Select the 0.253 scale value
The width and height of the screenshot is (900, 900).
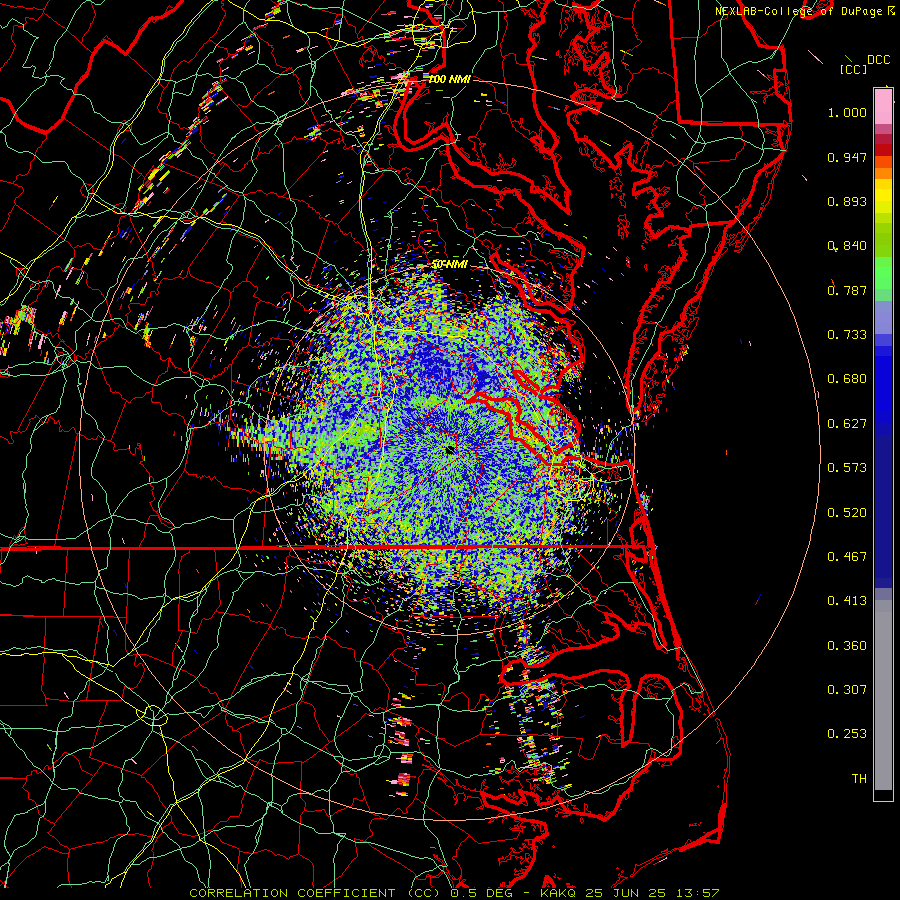point(847,734)
